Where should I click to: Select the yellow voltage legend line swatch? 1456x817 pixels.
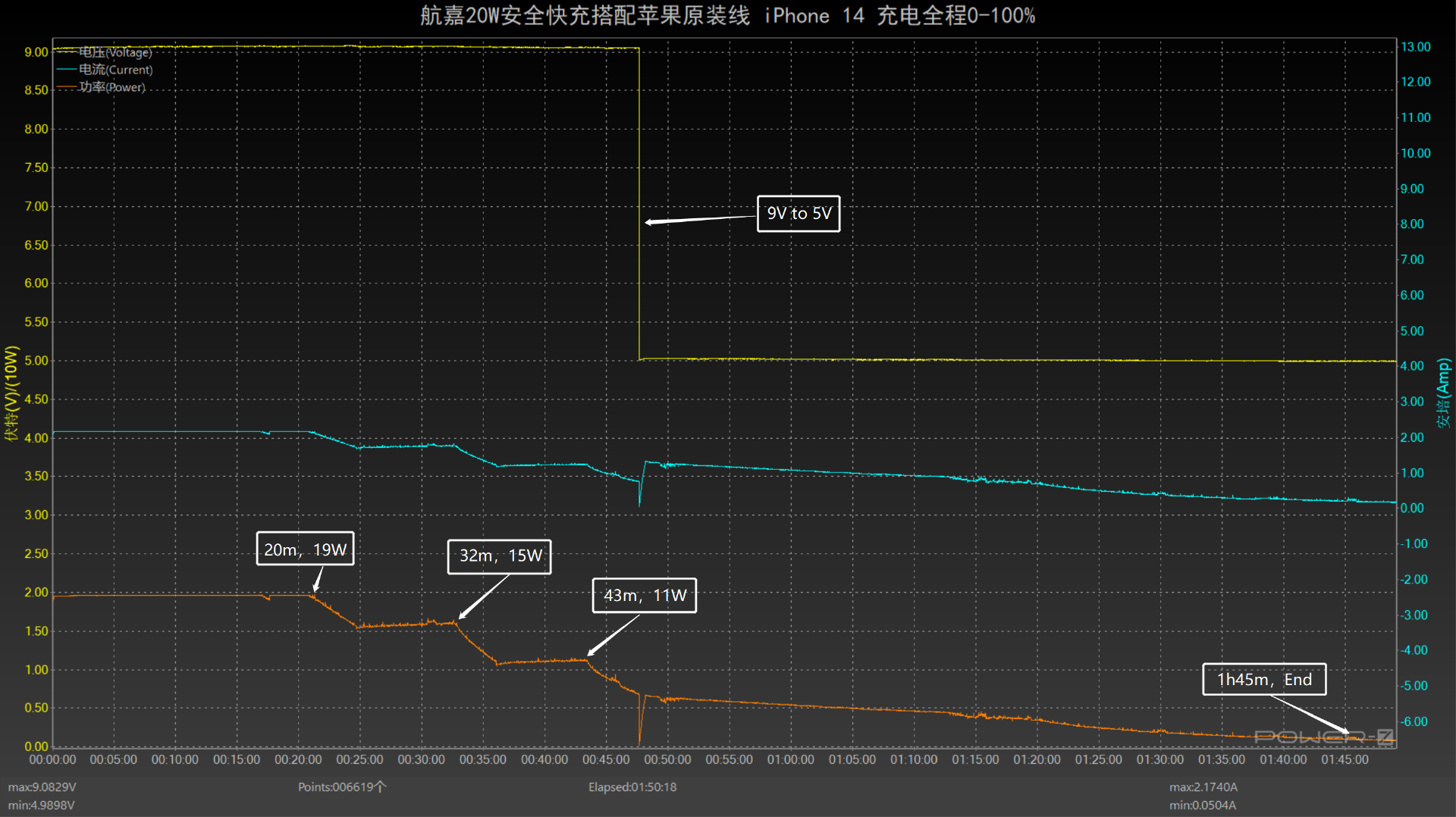click(67, 52)
